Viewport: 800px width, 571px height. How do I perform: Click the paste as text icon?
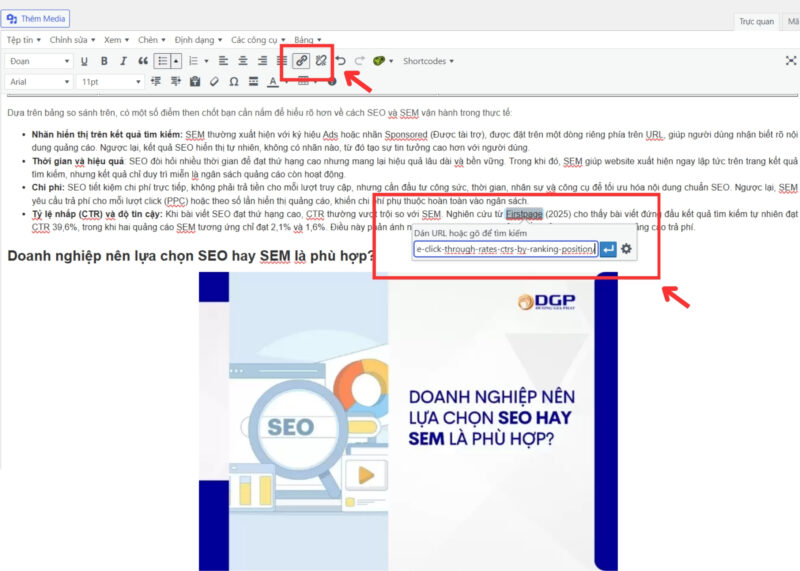tap(195, 82)
